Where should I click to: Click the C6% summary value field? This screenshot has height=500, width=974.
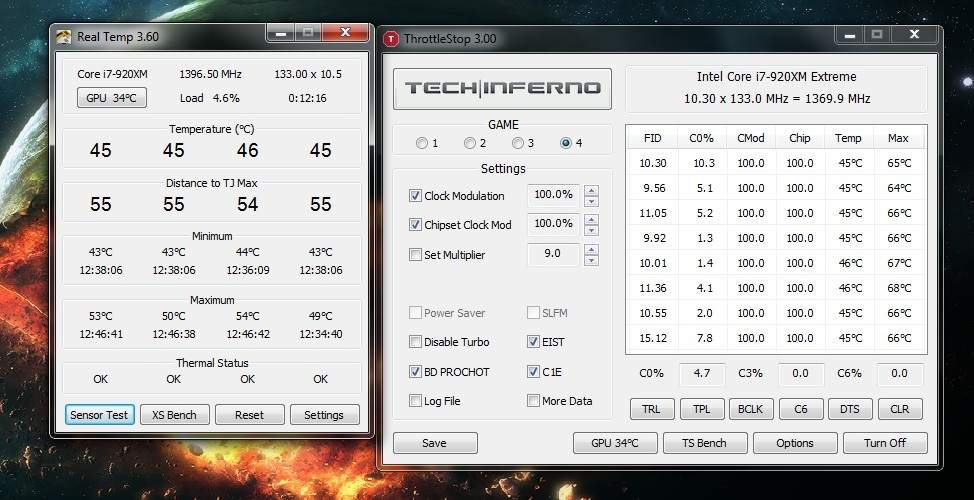[900, 374]
